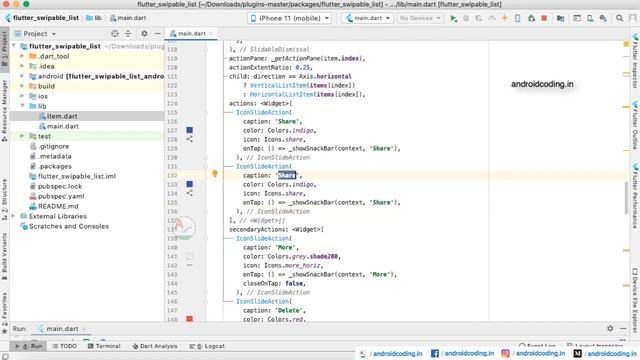
Task: Open the Search Everywhere magnifier icon
Action: click(620, 18)
